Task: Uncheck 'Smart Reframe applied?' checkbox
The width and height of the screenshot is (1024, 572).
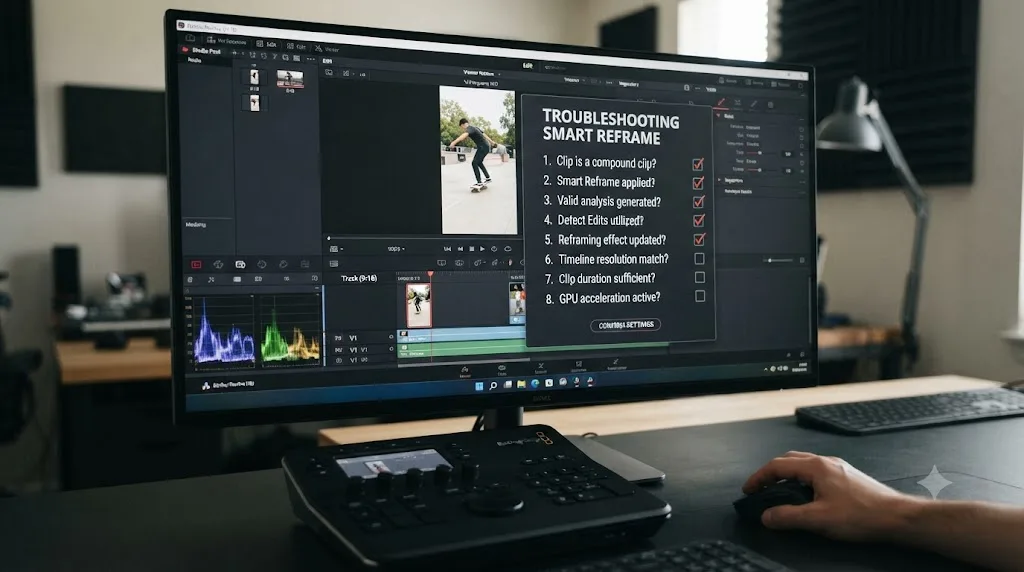Action: point(698,183)
